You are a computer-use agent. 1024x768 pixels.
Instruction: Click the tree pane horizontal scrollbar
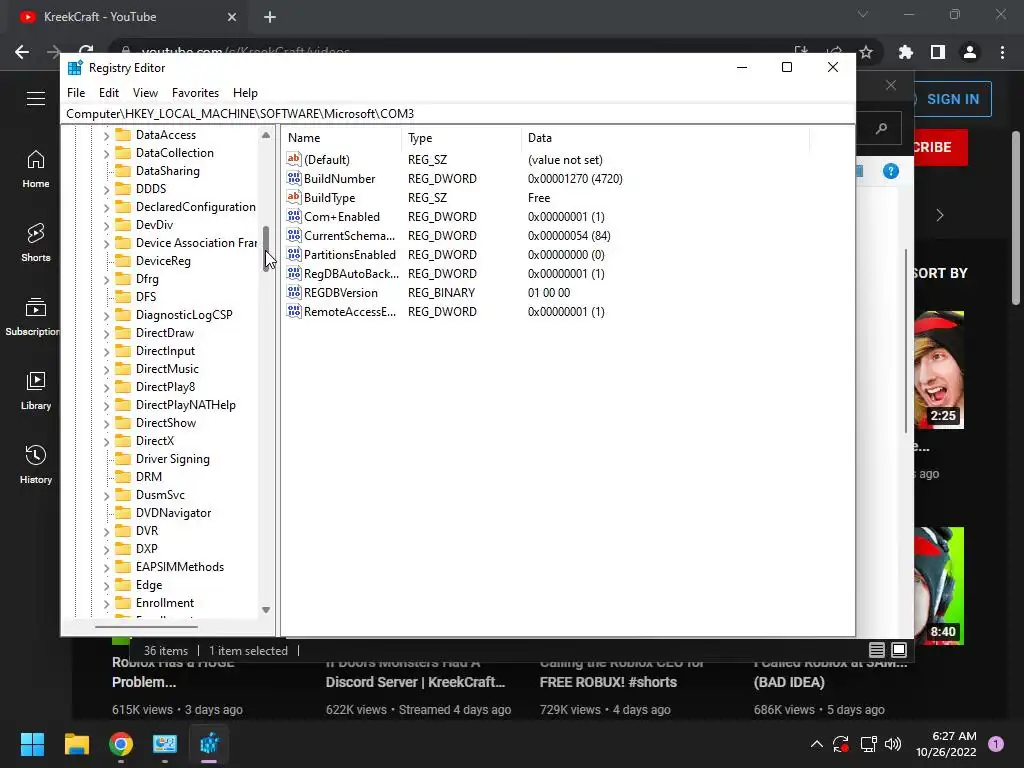tap(146, 626)
